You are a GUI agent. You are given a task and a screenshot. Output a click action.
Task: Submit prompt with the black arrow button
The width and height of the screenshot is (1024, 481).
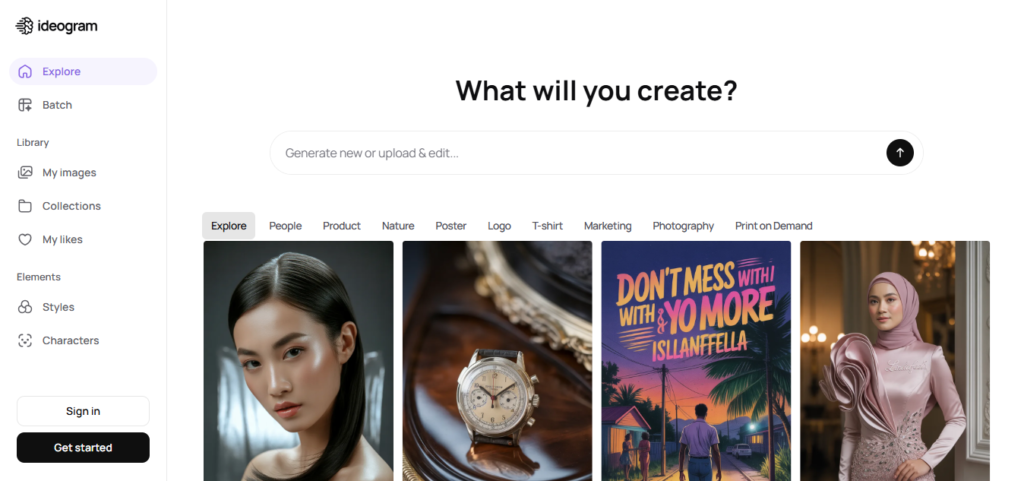click(x=899, y=153)
